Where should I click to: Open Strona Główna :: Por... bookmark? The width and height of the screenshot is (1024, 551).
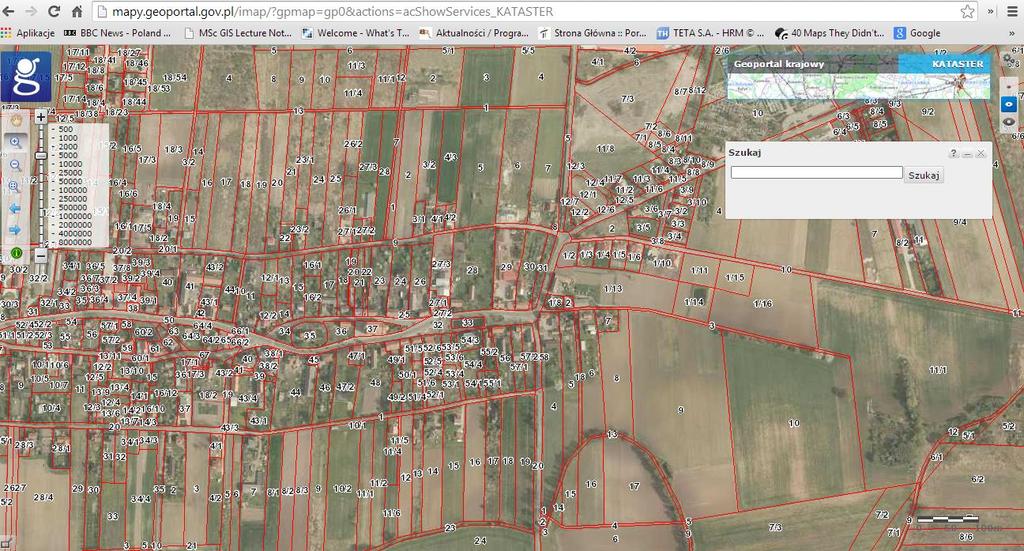593,33
